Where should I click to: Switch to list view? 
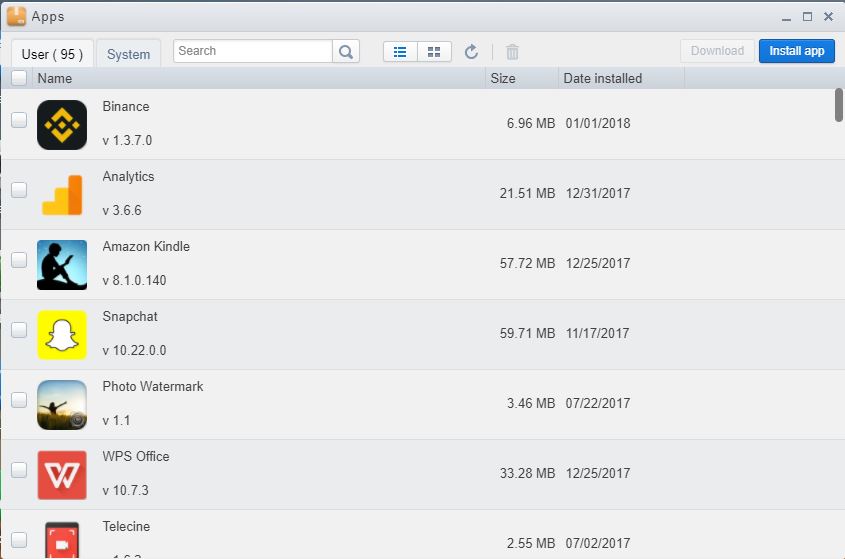[x=400, y=52]
